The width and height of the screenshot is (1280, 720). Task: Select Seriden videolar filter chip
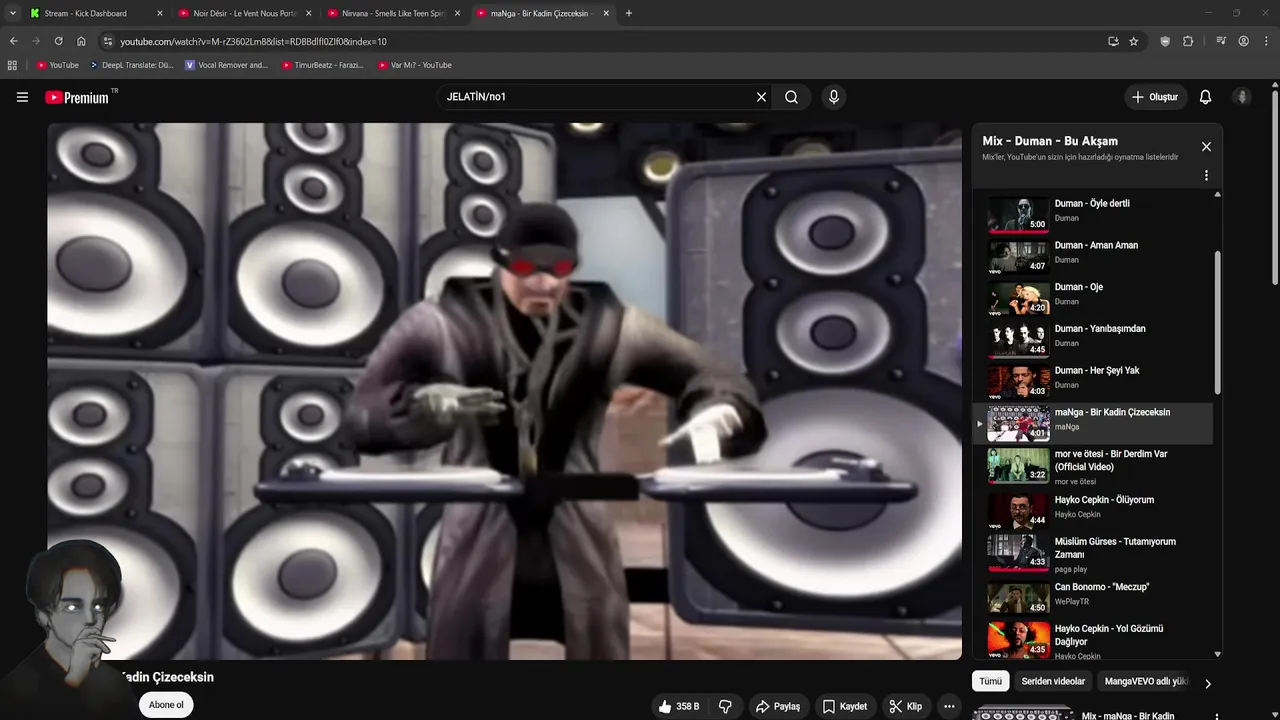click(x=1053, y=681)
